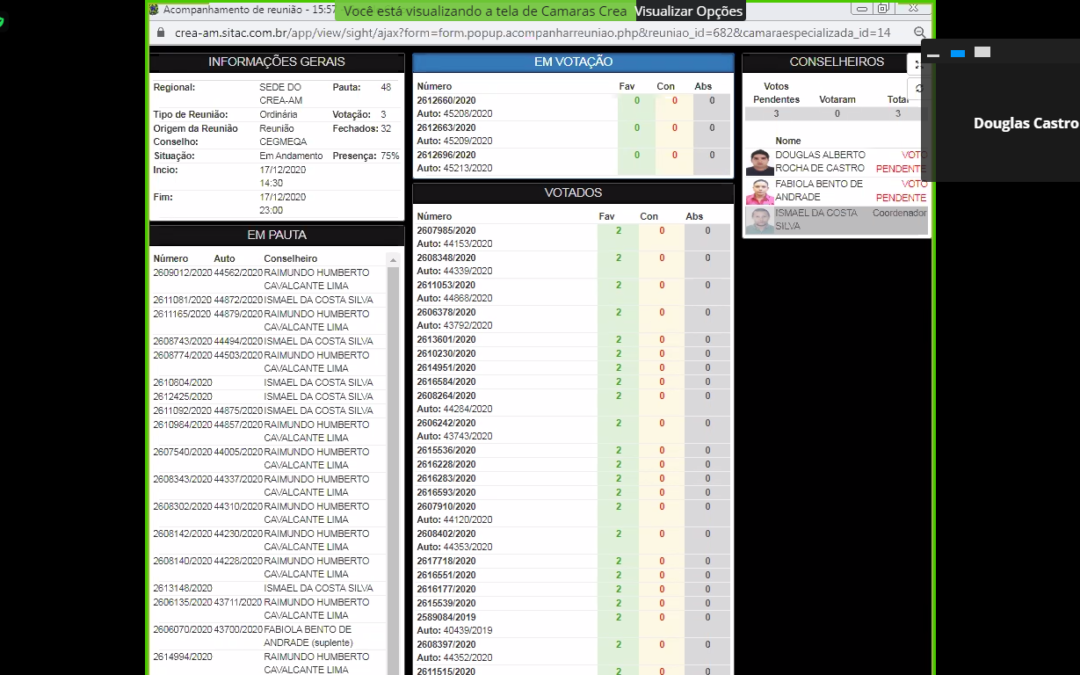Click voted item 2616283/2020
The height and width of the screenshot is (675, 1080).
[x=446, y=479]
